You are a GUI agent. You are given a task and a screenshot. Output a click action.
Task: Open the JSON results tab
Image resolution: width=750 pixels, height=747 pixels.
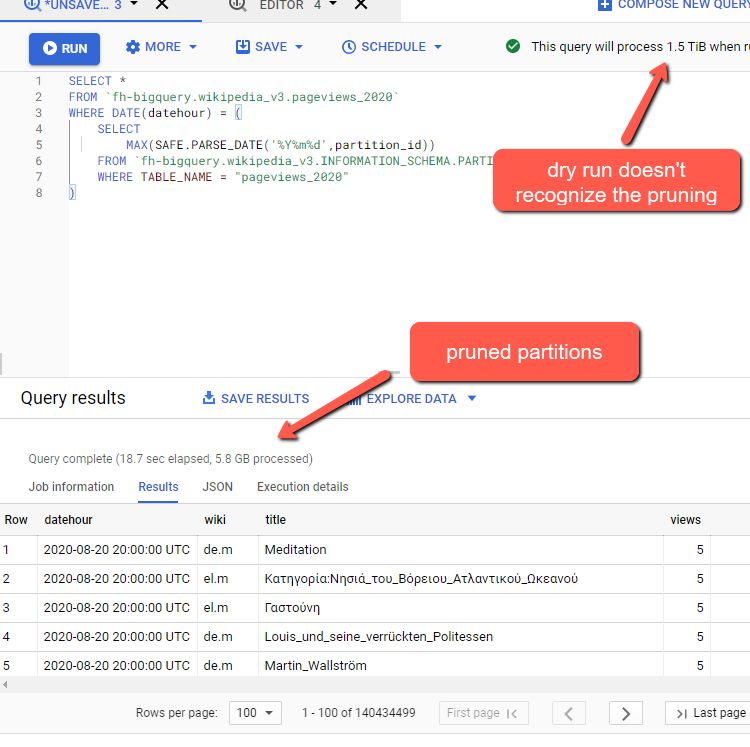[217, 487]
